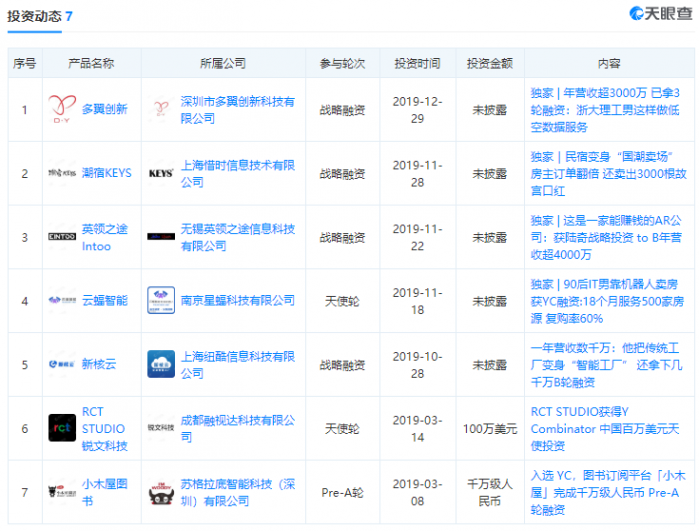Click the date 2019-03-08 cell

(x=417, y=492)
